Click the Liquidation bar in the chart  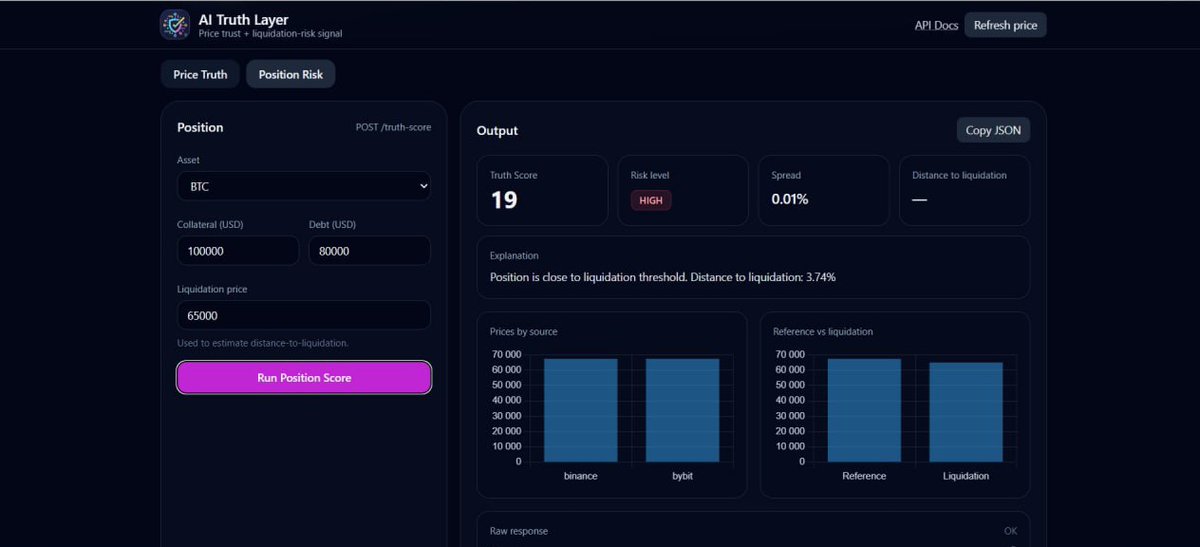[966, 412]
